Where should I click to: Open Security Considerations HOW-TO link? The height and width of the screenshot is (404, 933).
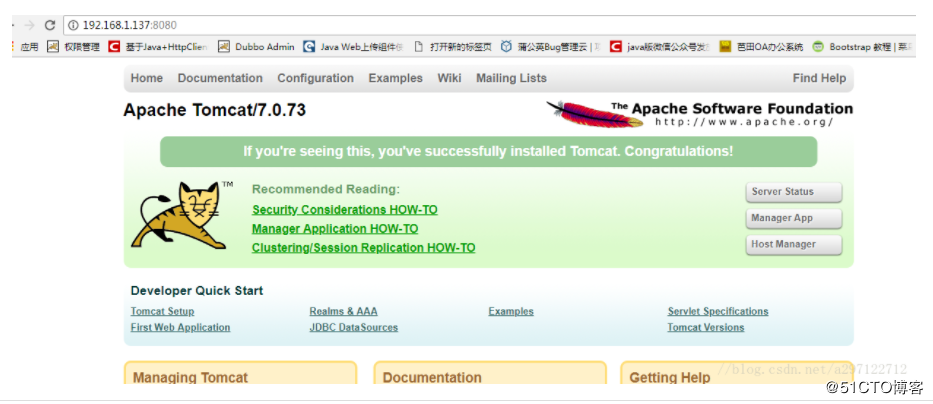coord(345,209)
